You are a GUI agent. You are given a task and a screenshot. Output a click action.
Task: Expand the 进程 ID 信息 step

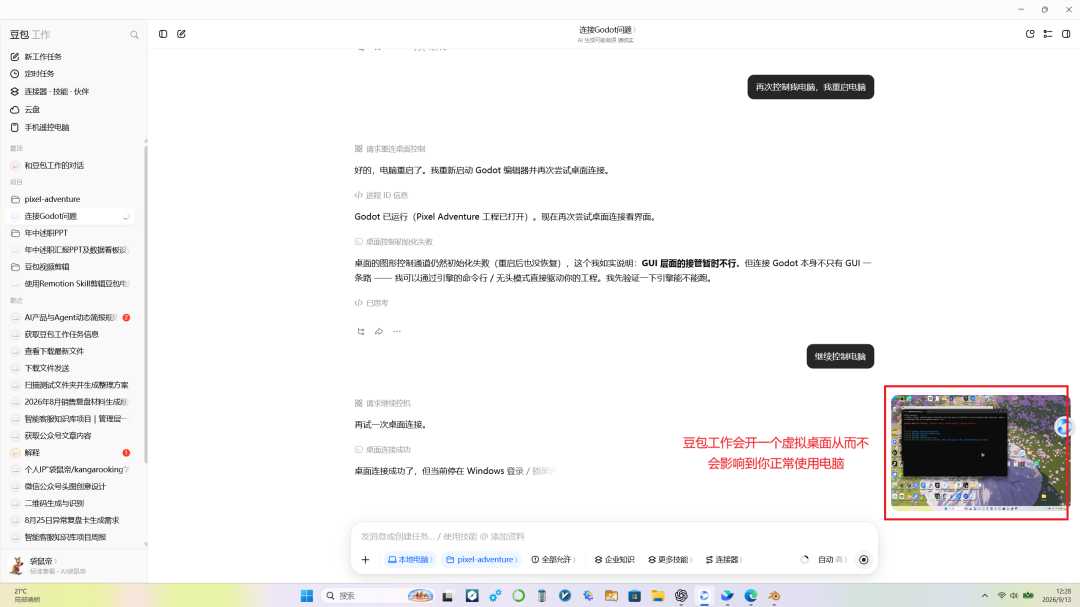pos(381,196)
